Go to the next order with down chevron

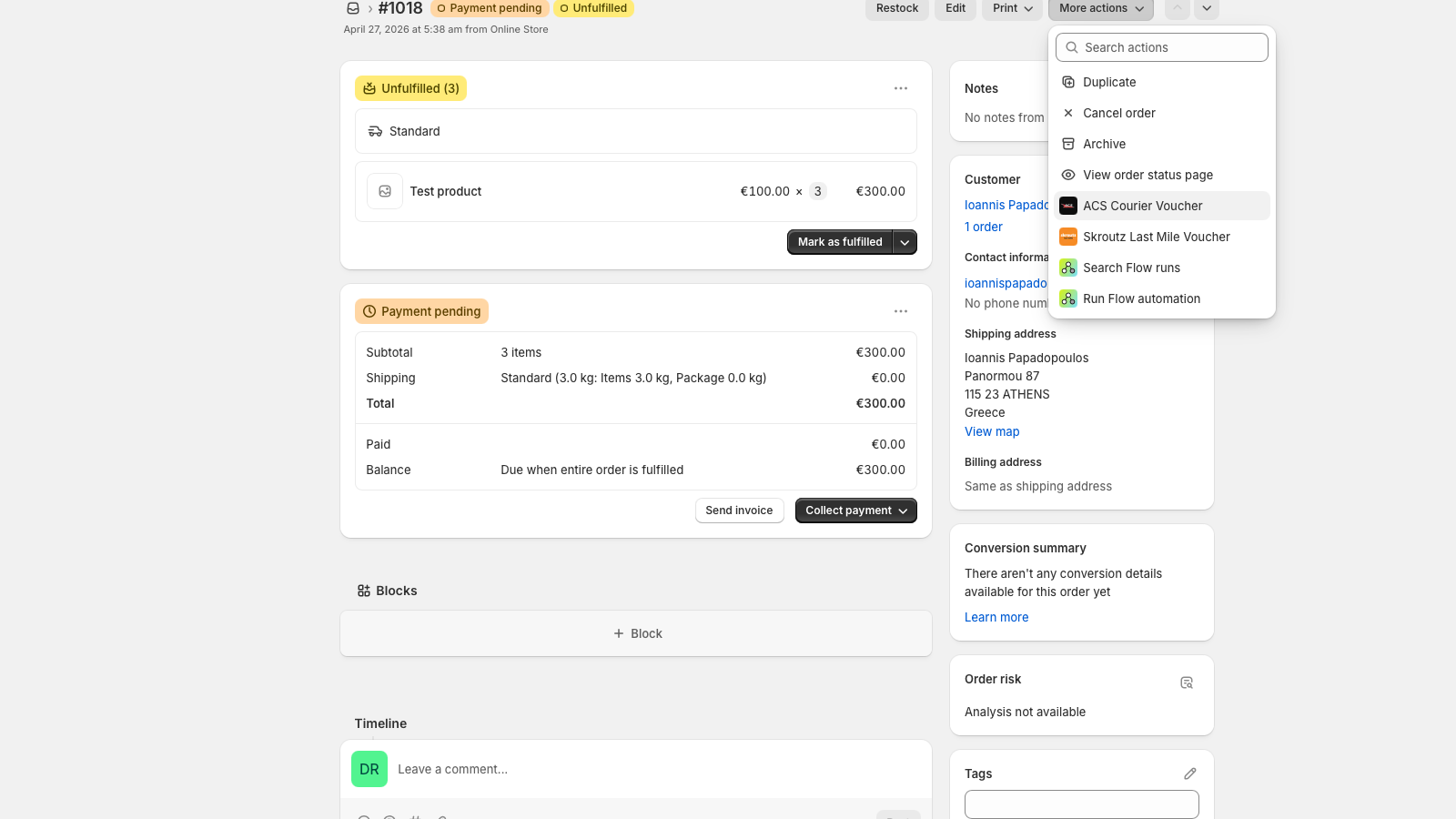tap(1207, 8)
